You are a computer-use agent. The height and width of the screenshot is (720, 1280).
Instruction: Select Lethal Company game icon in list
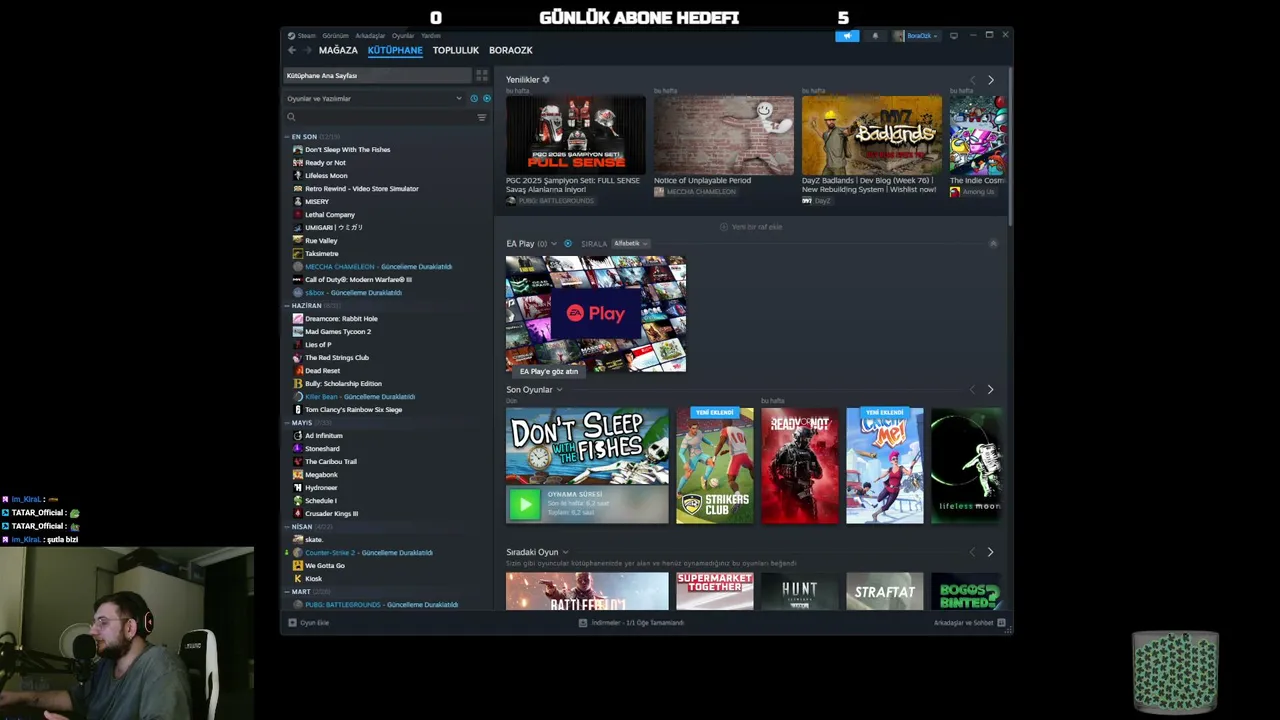298,215
